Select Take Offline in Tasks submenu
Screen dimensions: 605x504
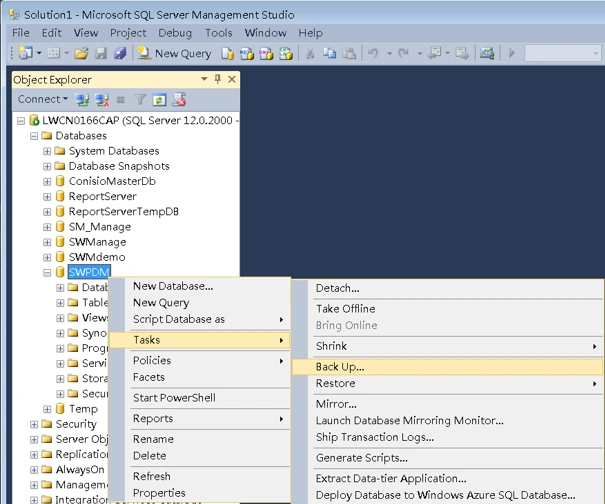pos(447,309)
